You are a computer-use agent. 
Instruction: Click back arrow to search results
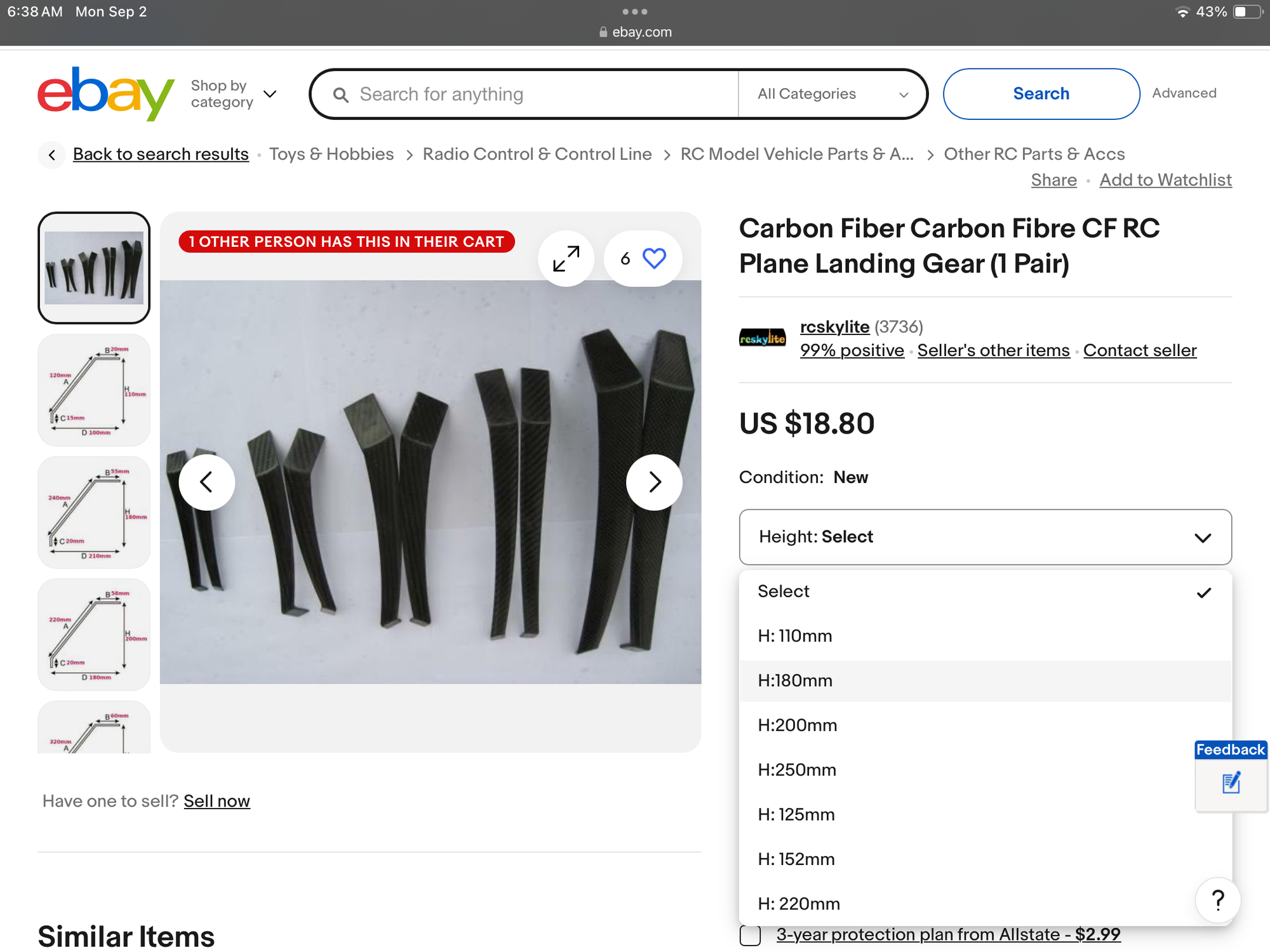click(x=52, y=154)
